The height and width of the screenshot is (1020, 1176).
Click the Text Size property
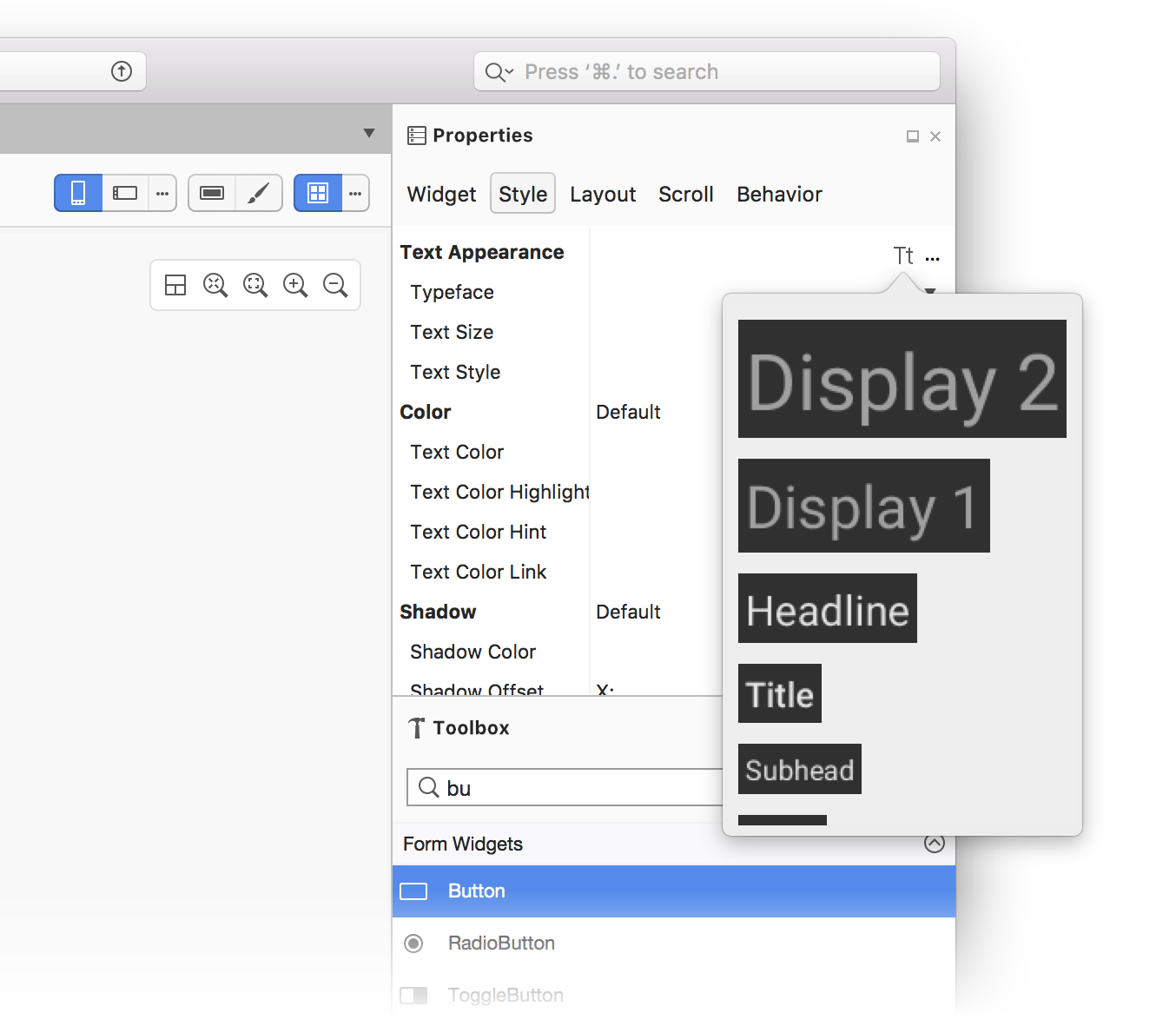click(452, 332)
